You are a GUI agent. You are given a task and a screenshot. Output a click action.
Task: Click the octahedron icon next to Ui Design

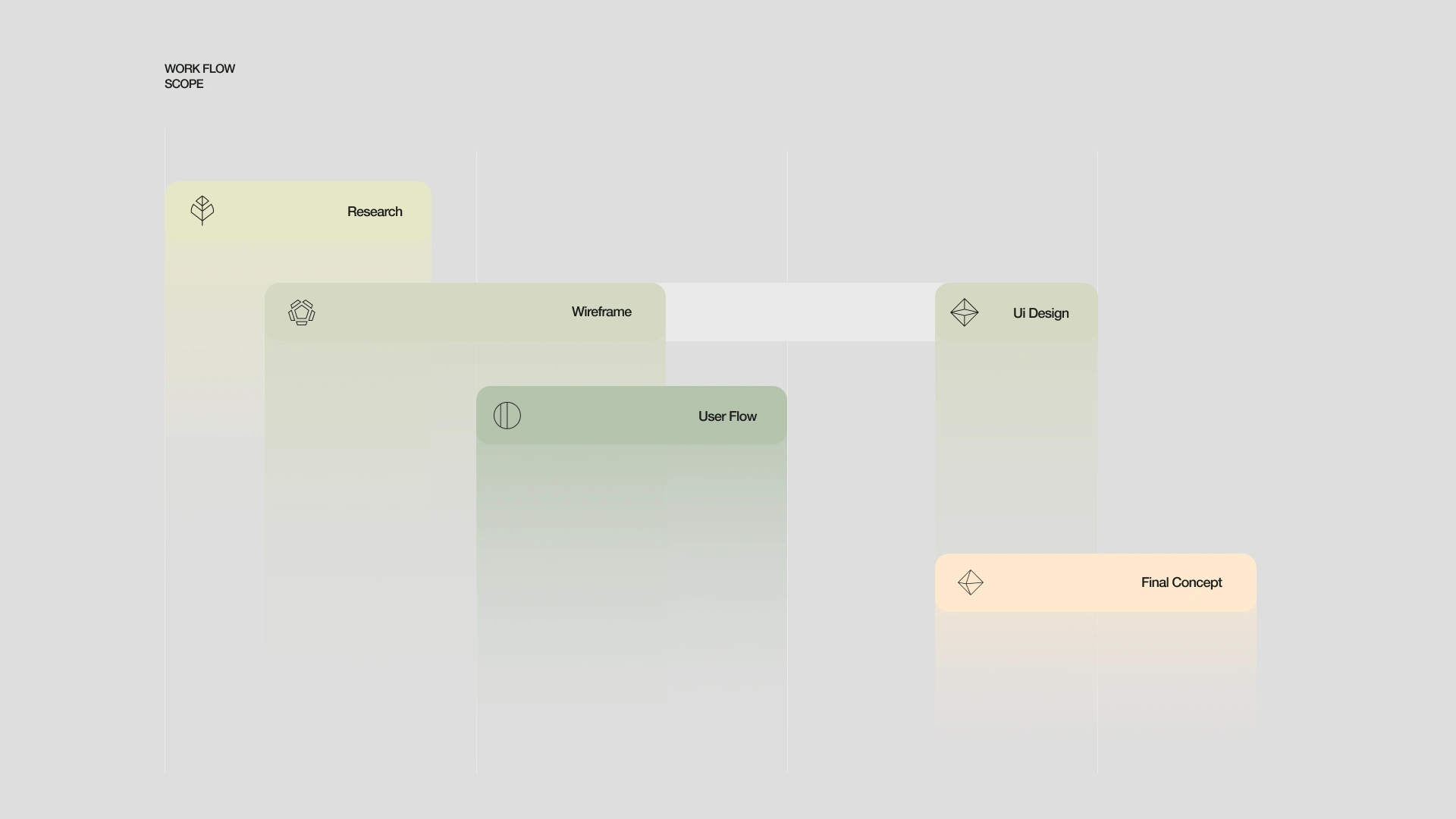pyautogui.click(x=965, y=312)
